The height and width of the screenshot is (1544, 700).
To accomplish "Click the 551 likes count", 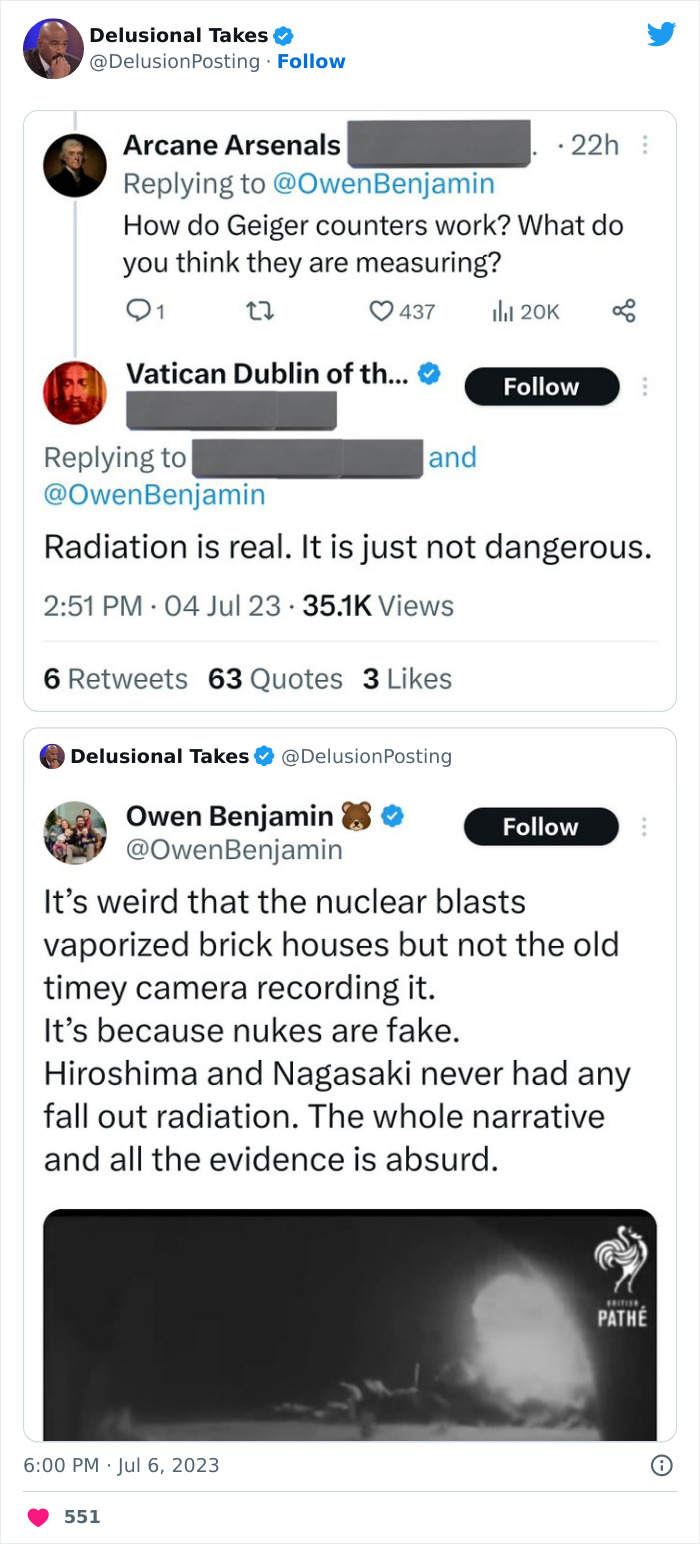I will pos(84,1516).
